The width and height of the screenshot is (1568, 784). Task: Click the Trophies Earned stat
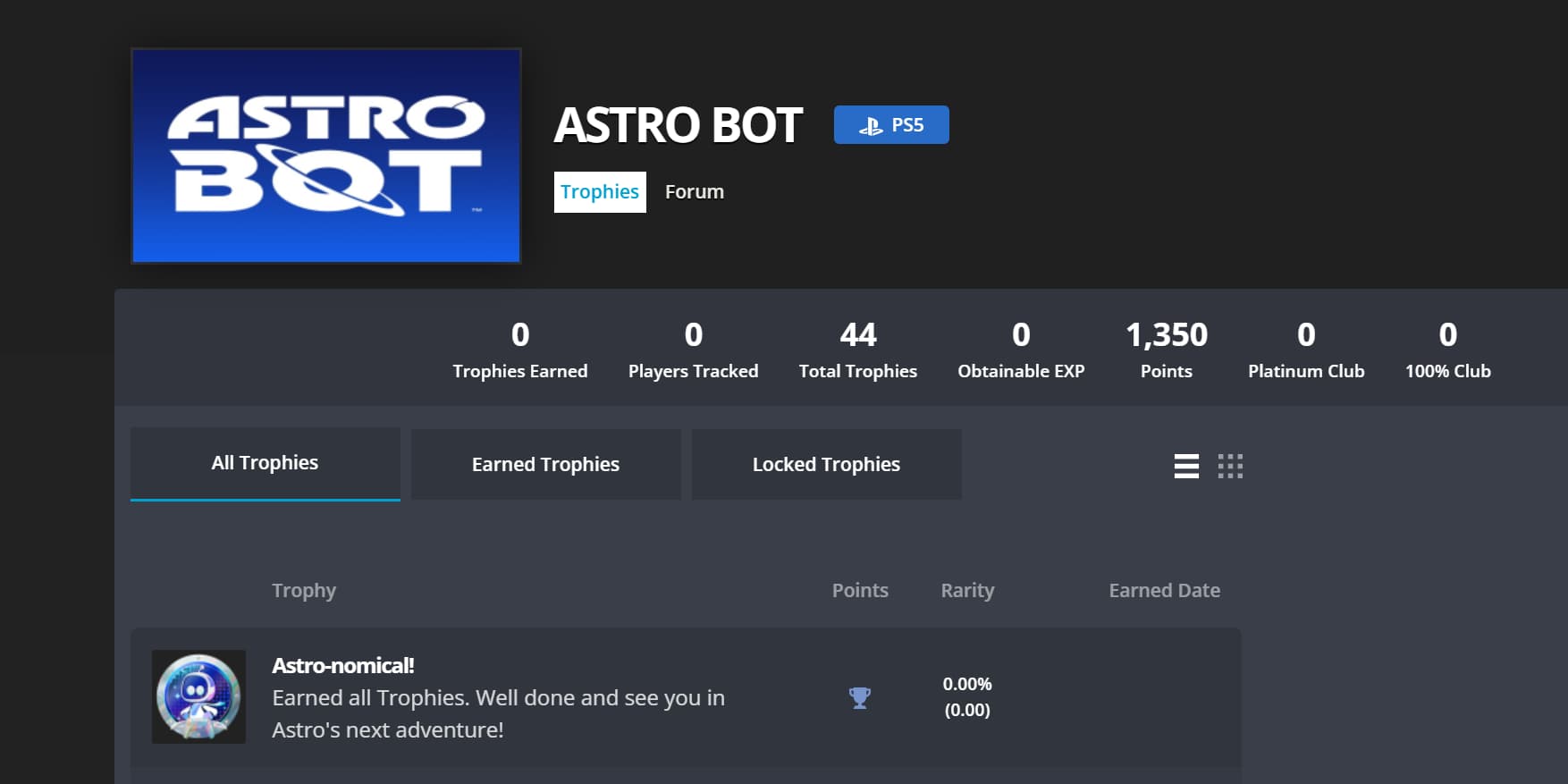click(x=520, y=350)
